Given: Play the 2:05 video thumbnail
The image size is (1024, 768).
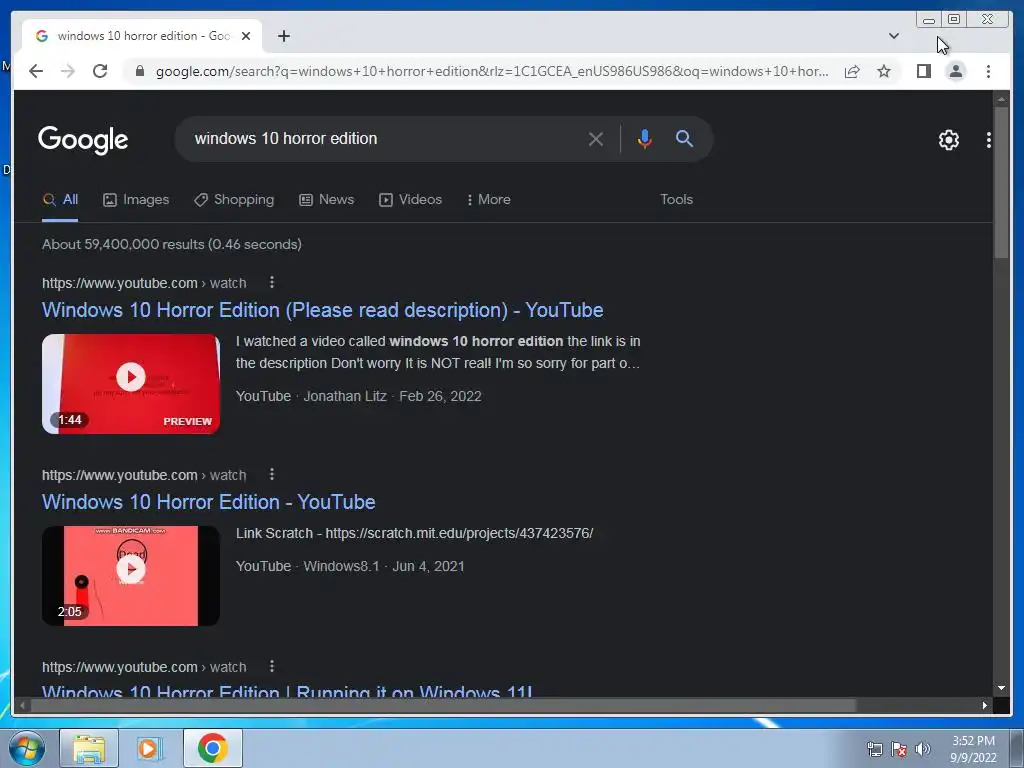Looking at the screenshot, I should [131, 576].
